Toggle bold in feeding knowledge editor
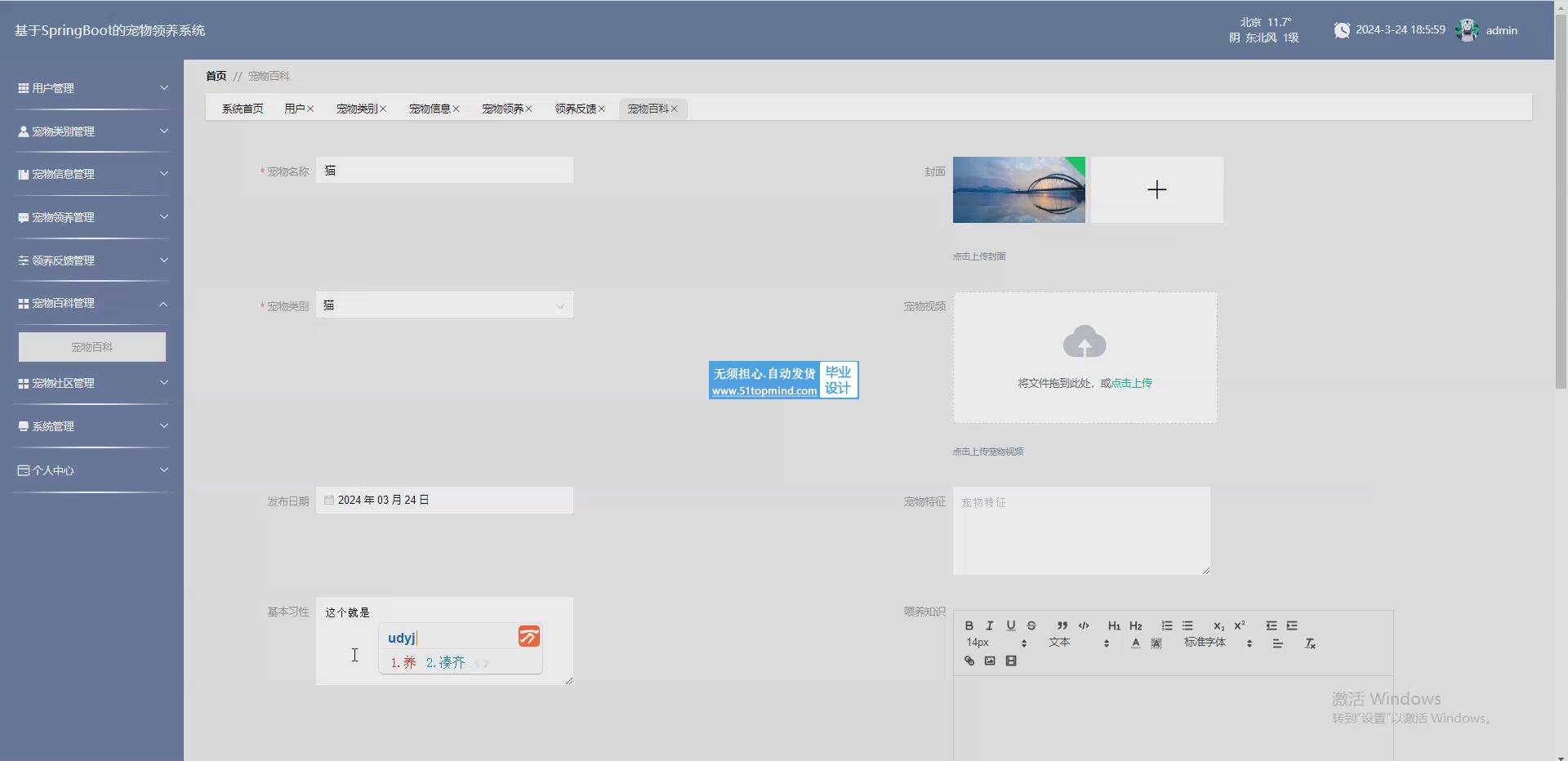The height and width of the screenshot is (761, 1568). pyautogui.click(x=969, y=625)
